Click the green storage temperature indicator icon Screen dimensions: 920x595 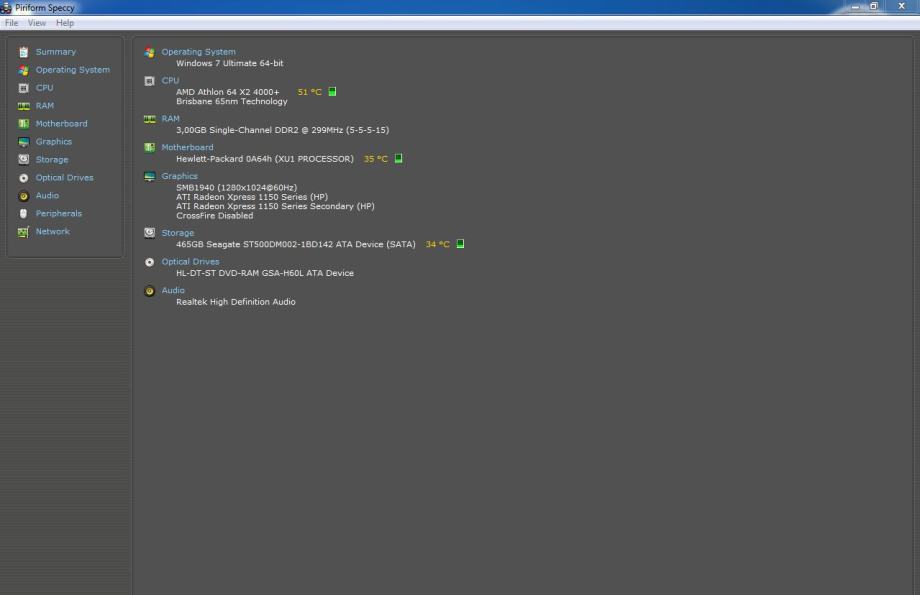[461, 244]
